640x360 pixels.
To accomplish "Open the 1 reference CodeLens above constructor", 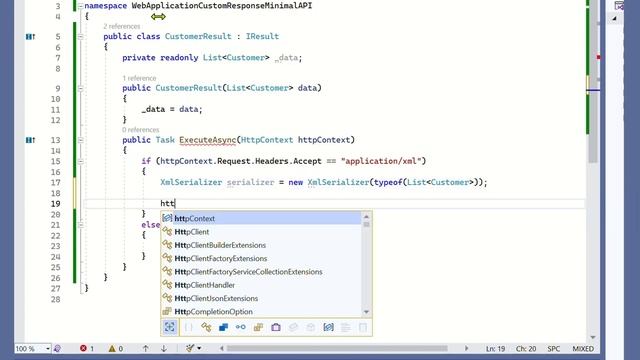I will tap(139, 78).
